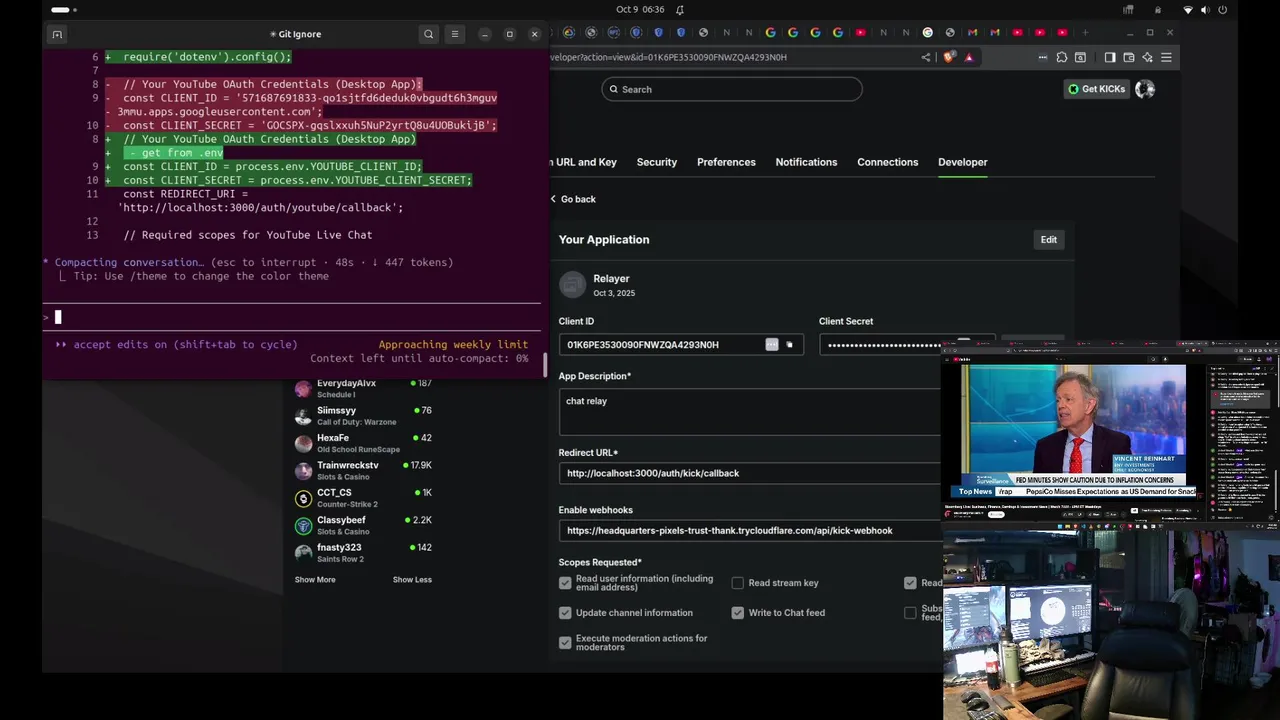Click the terminal prompt input line
The image size is (1280, 720).
292,317
